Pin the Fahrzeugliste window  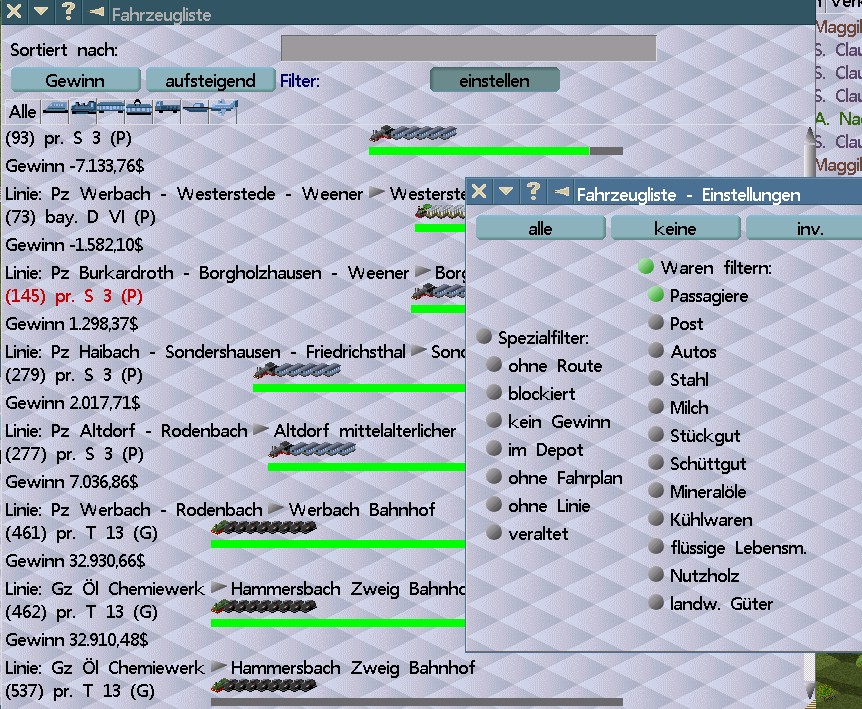click(x=96, y=13)
